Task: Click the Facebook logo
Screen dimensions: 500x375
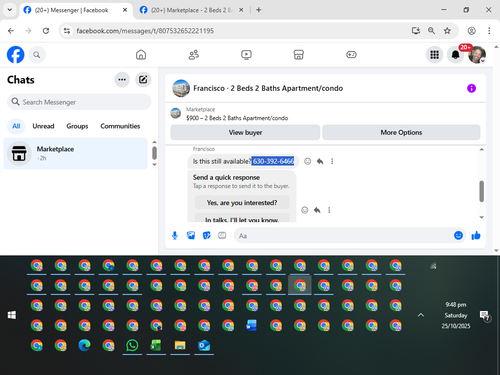Action: point(15,55)
